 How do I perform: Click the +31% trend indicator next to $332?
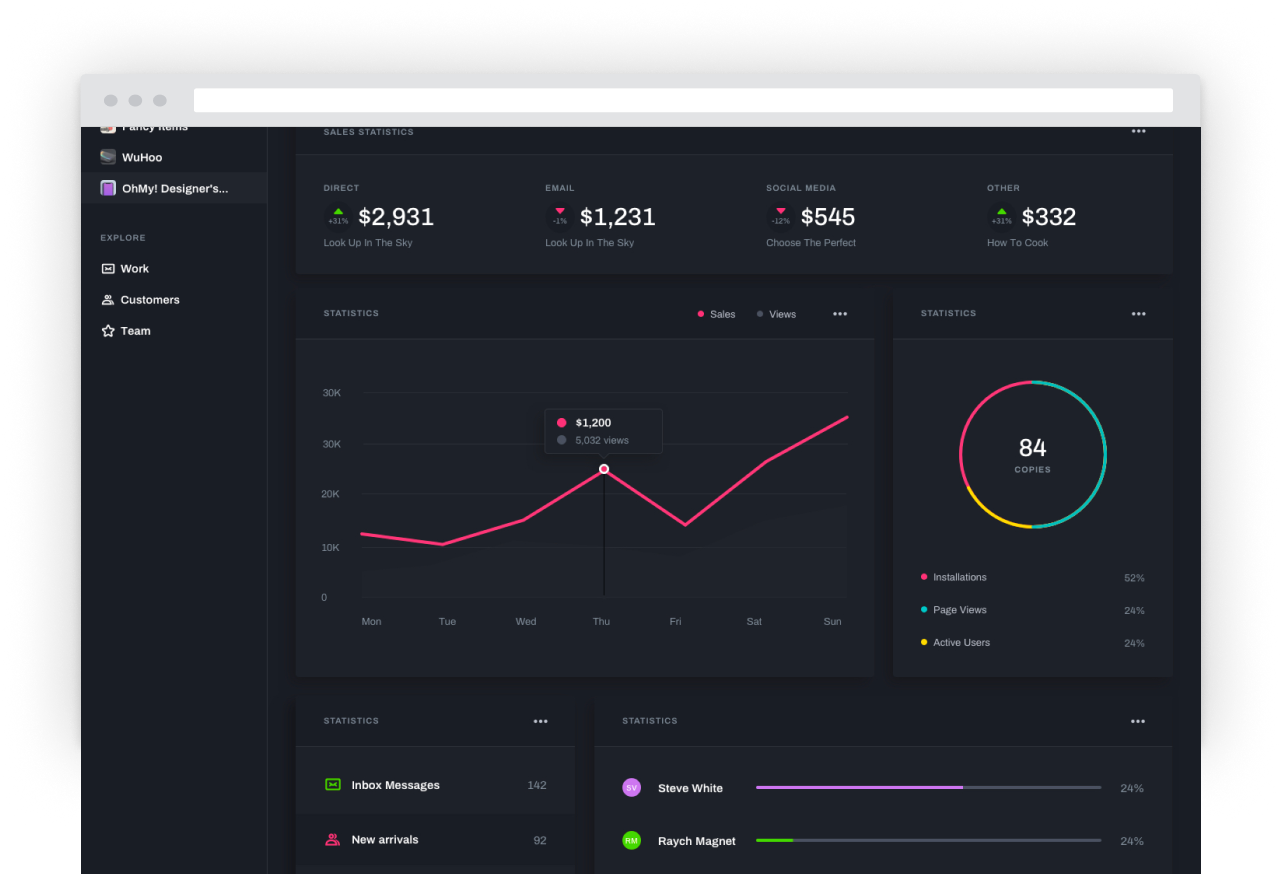click(x=1001, y=216)
